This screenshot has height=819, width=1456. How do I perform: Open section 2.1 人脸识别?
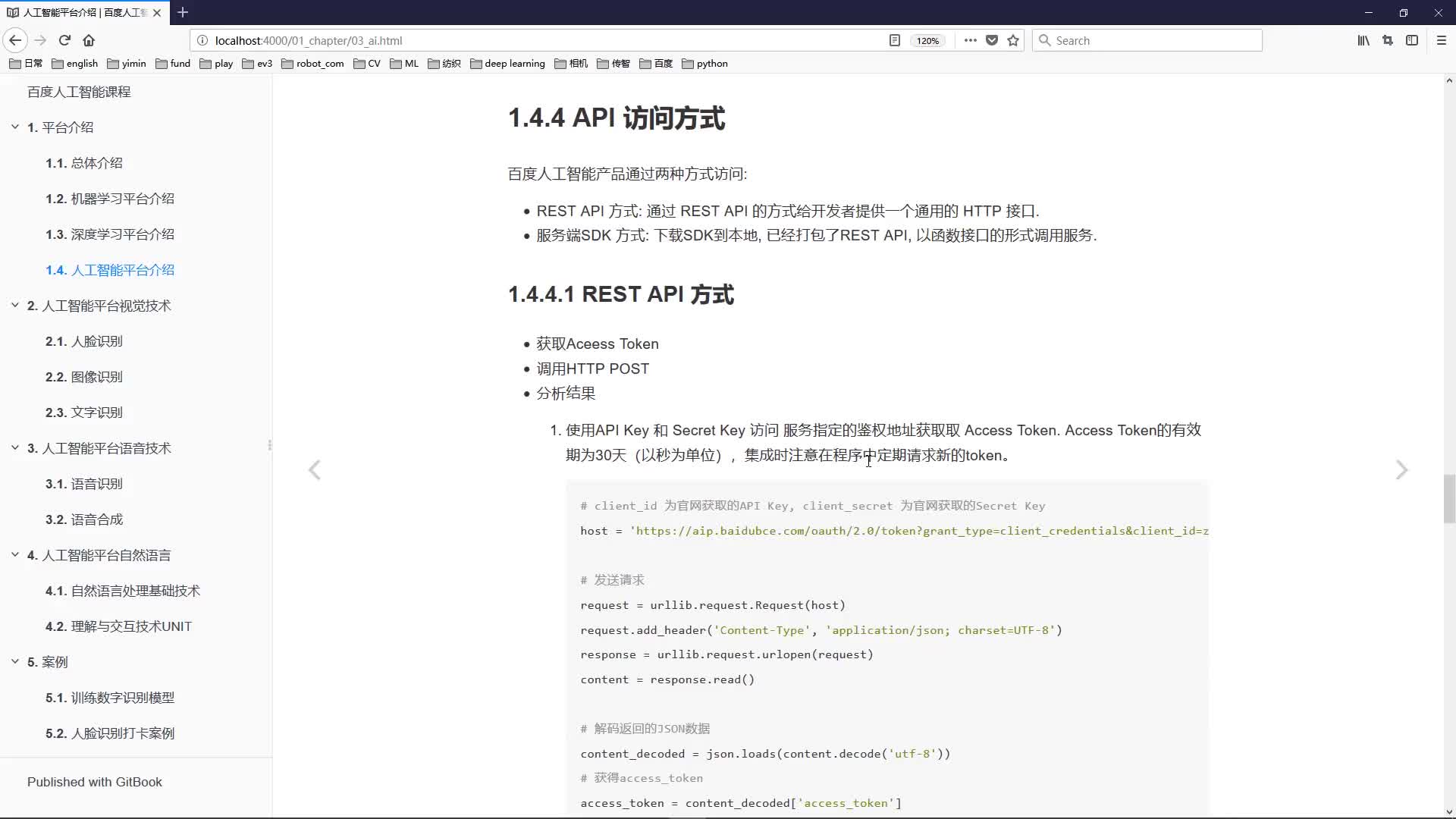click(83, 341)
